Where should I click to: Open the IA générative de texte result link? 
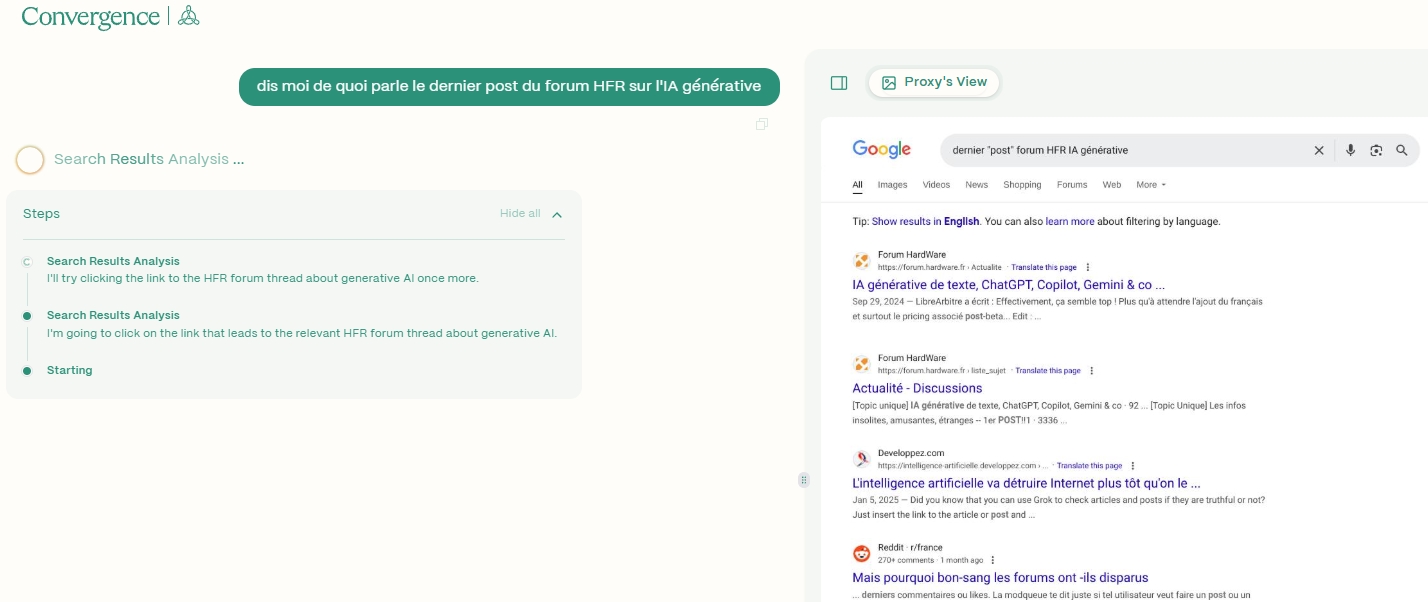tap(1008, 285)
